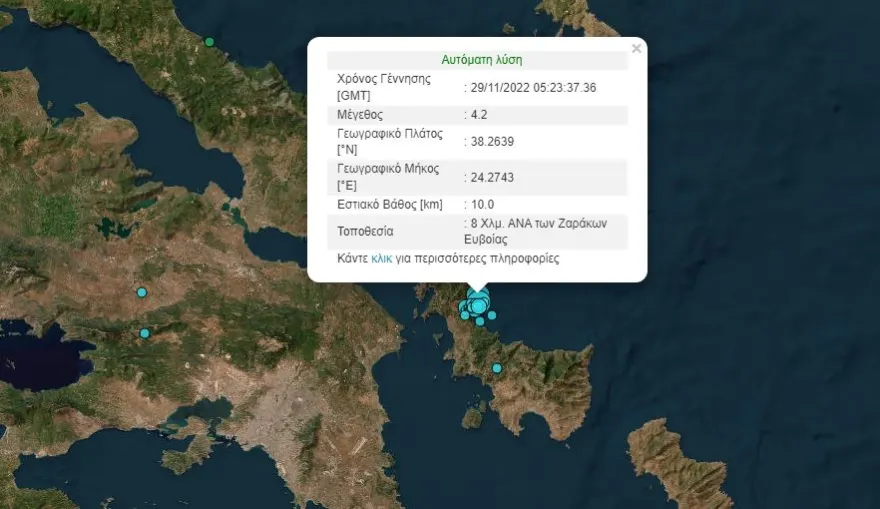The image size is (880, 509).
Task: Click the cyan marker at the cluster's bottom edge
Action: coord(480,322)
